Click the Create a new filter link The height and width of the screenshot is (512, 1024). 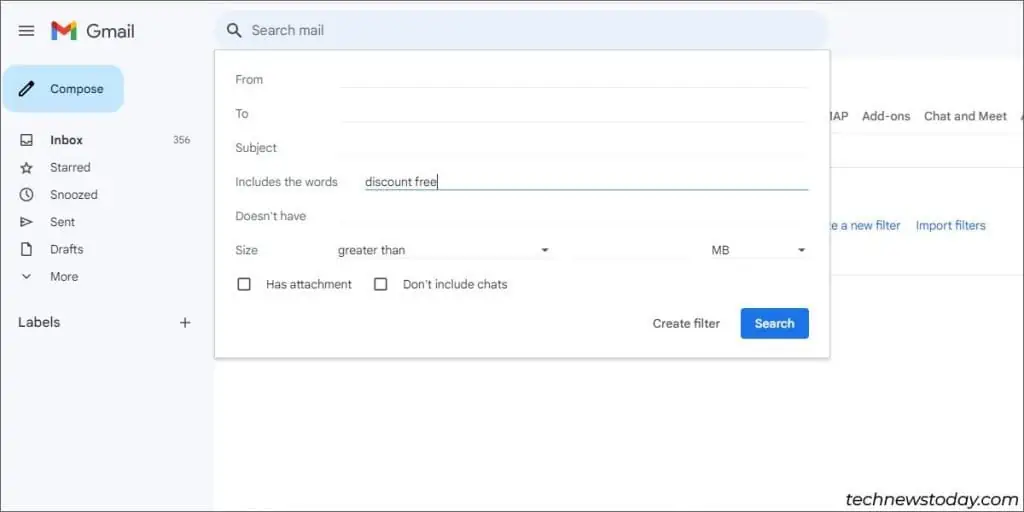click(x=865, y=225)
